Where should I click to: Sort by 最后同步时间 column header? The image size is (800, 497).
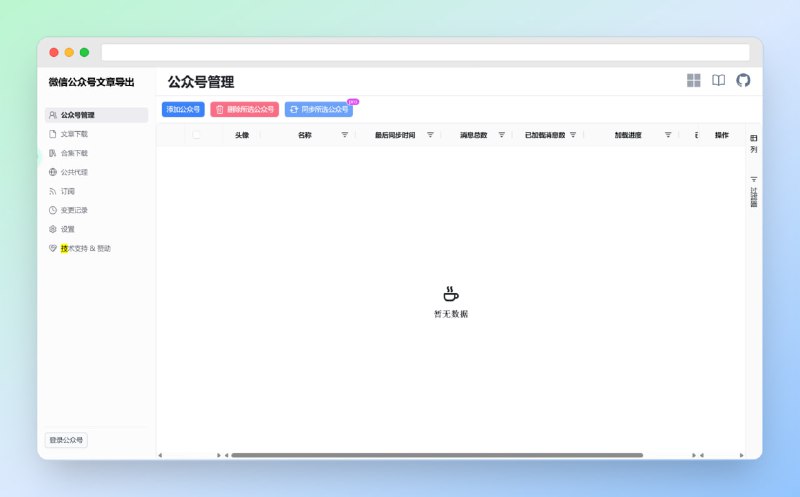click(x=395, y=135)
